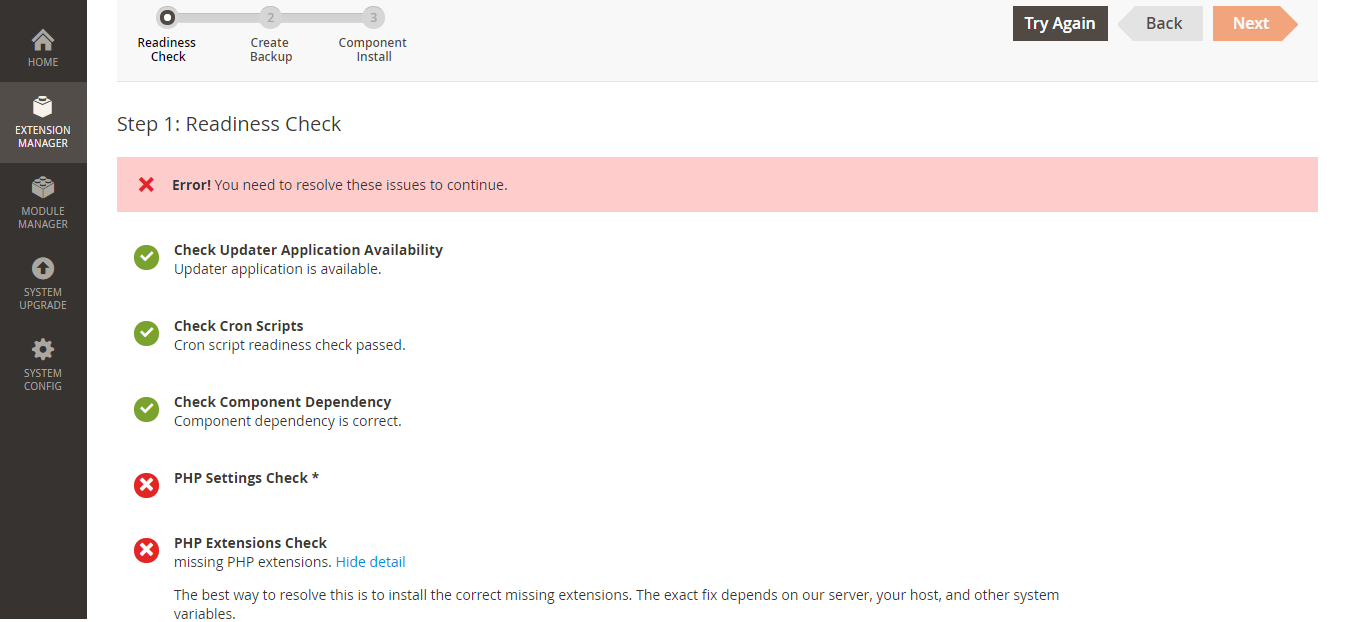Click the Step 2 Create Backup circle
This screenshot has width=1346, height=622.
pos(270,17)
